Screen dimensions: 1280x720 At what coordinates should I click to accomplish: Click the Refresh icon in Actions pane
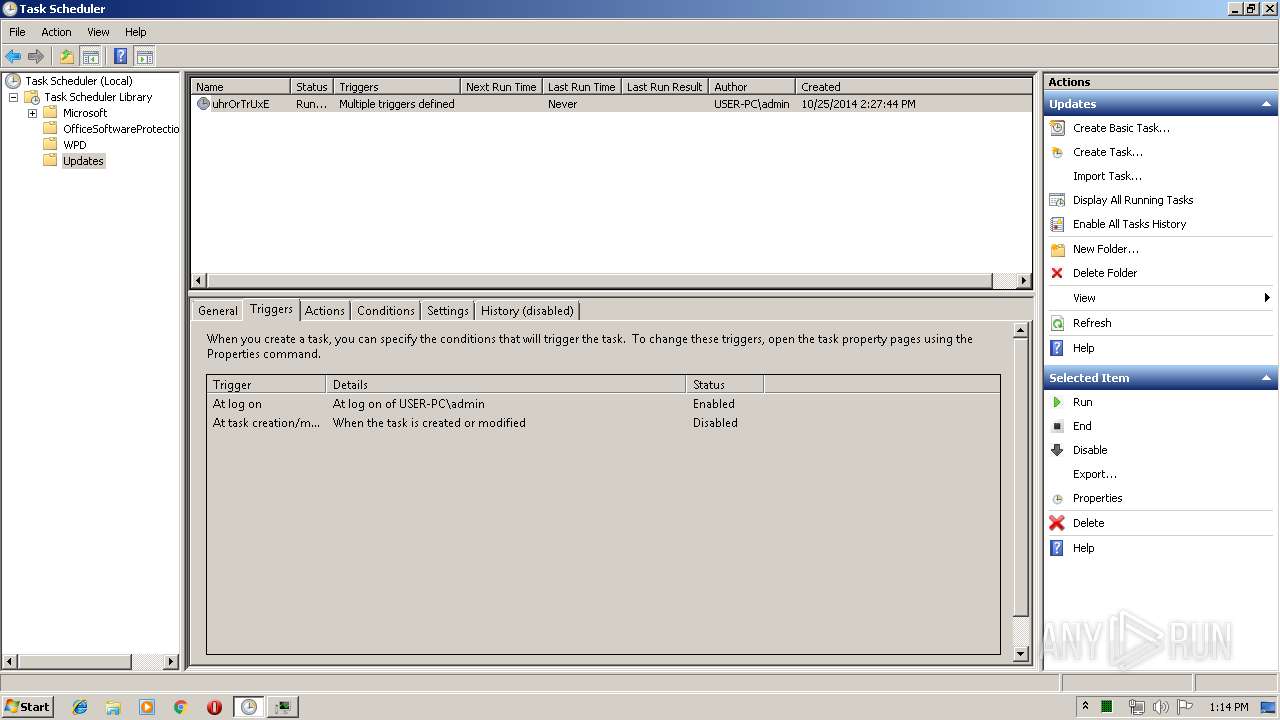[x=1057, y=323]
